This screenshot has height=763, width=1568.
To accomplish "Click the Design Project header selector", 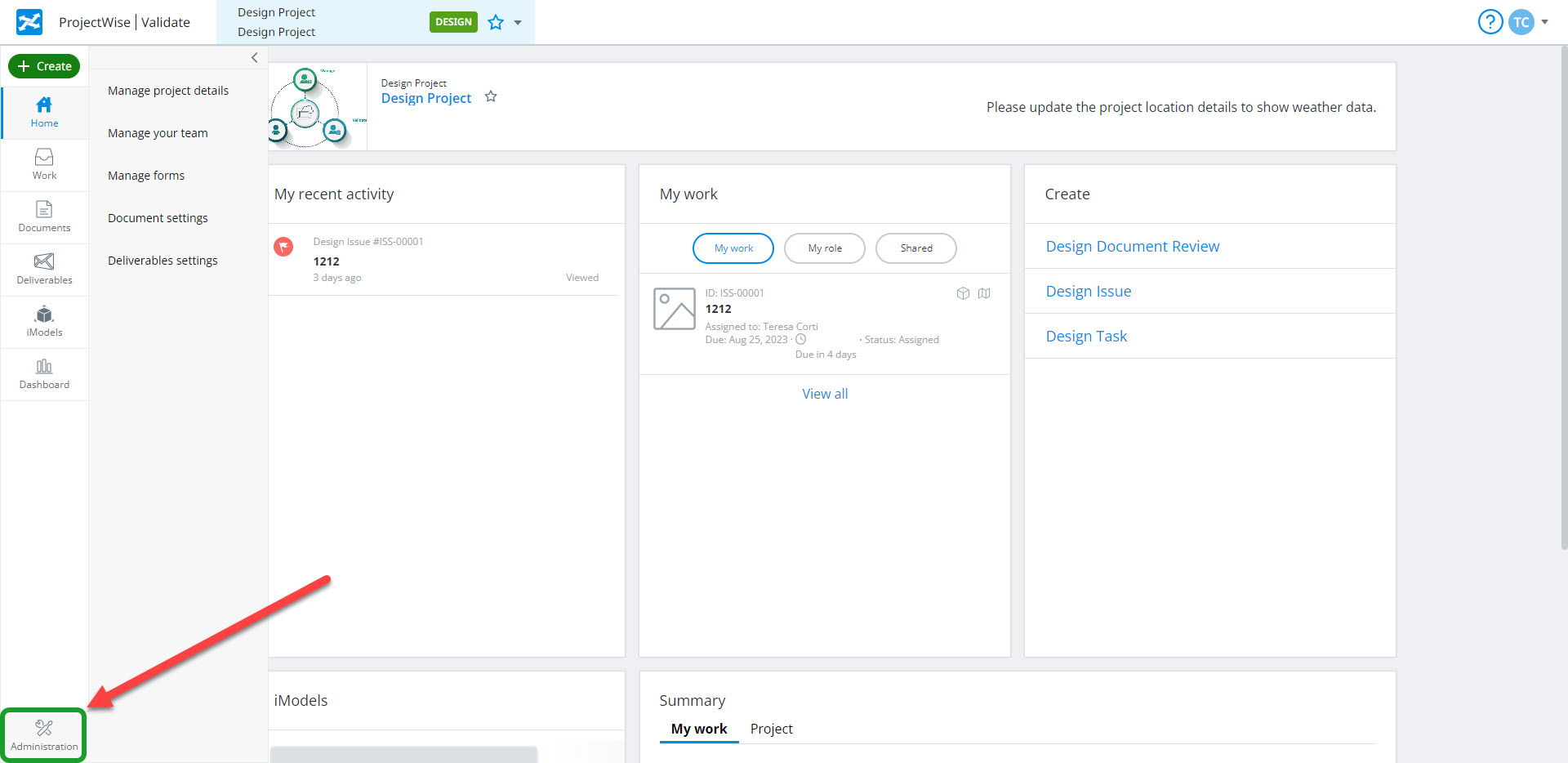I will tap(376, 22).
